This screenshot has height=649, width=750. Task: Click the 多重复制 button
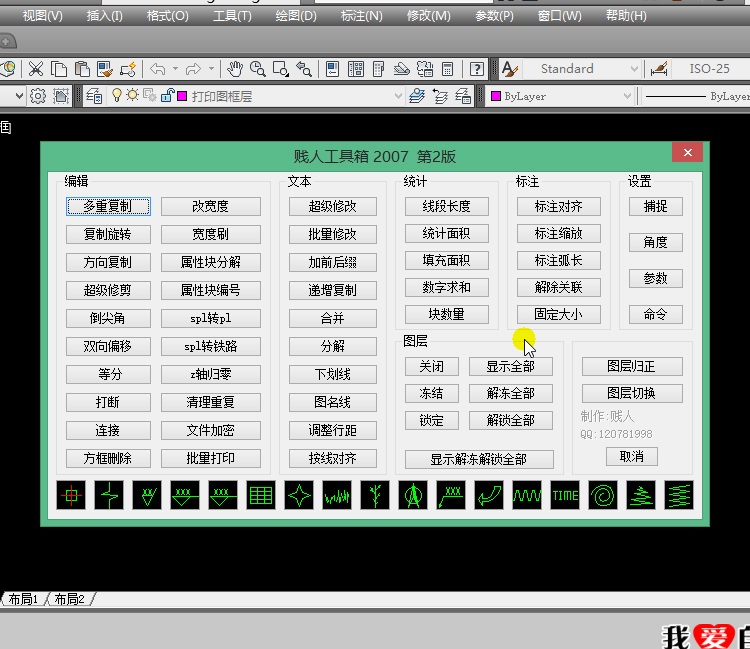point(108,207)
